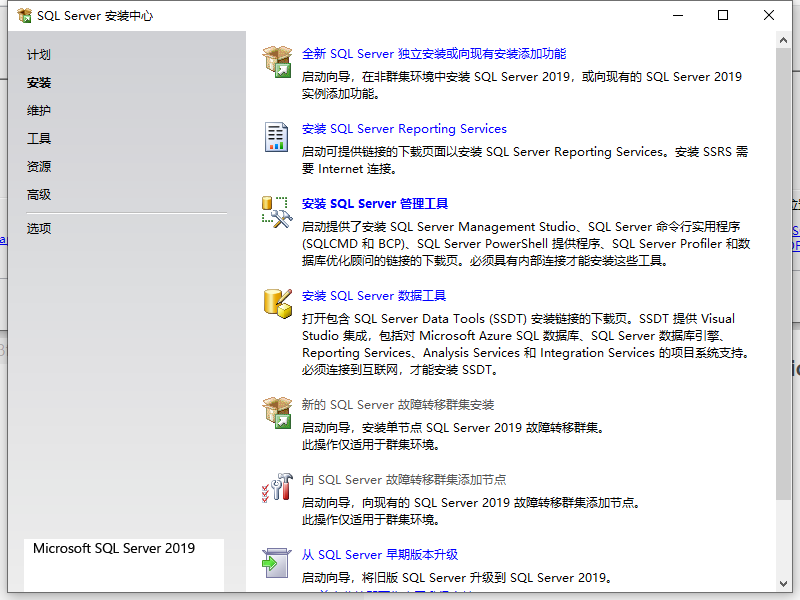Switch to the 资源 section
Image resolution: width=800 pixels, height=600 pixels.
tap(39, 166)
